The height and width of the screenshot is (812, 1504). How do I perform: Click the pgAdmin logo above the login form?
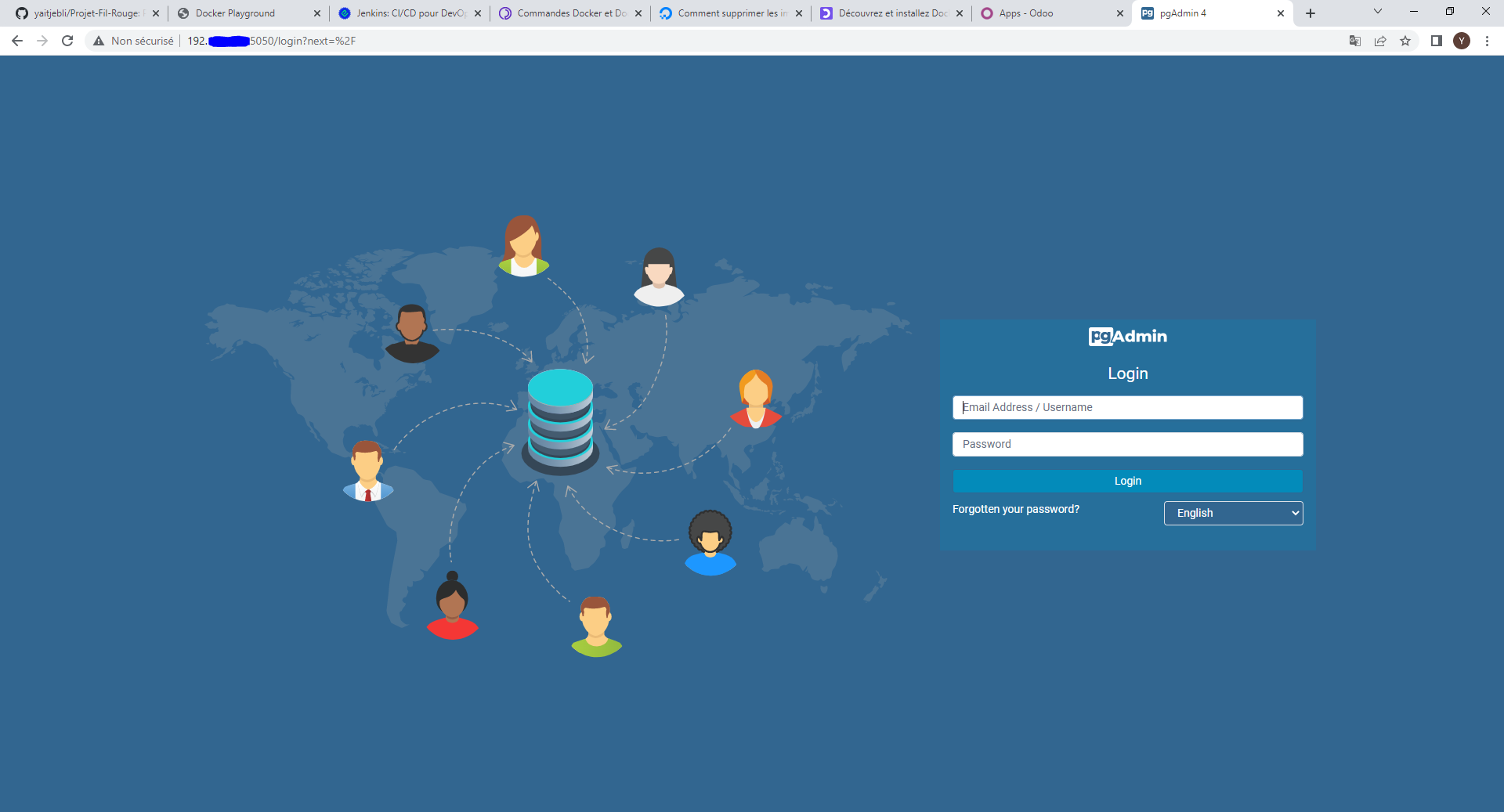pyautogui.click(x=1127, y=336)
